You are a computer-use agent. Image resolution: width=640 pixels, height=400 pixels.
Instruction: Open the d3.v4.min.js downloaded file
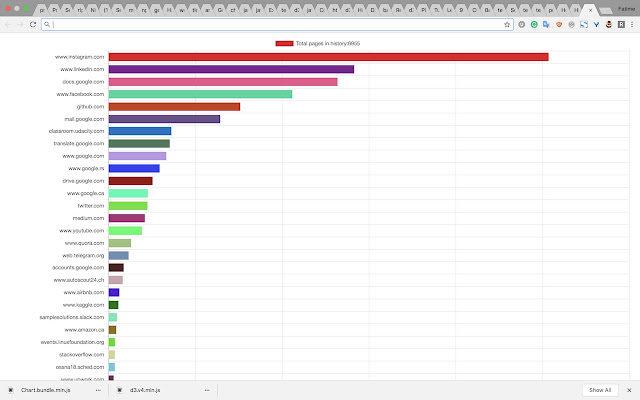click(x=145, y=390)
